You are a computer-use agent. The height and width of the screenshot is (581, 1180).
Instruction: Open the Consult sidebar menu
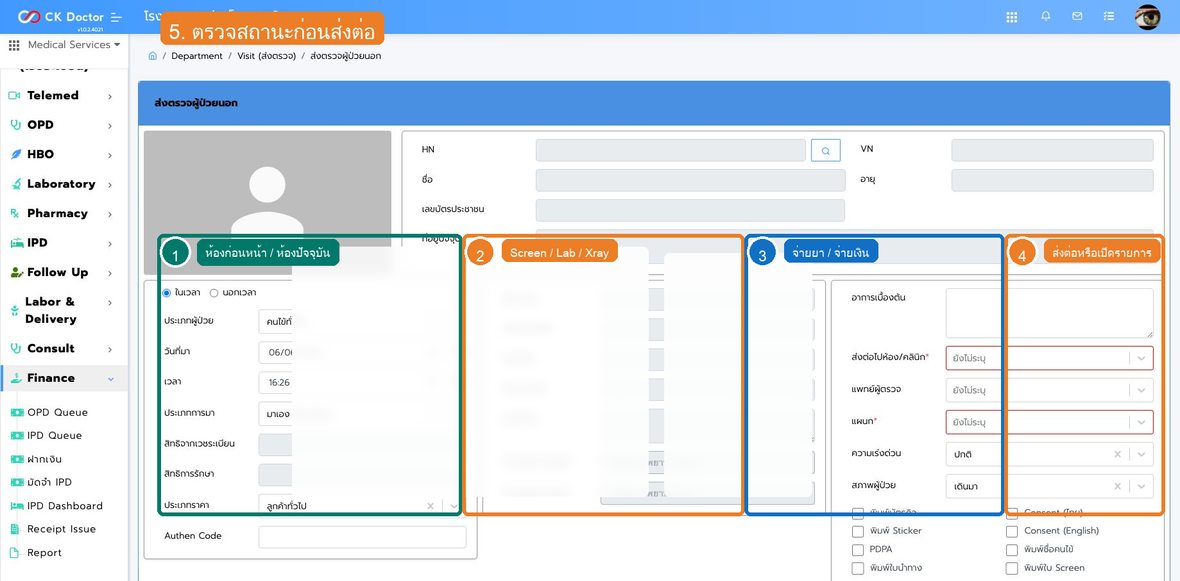[x=64, y=348]
